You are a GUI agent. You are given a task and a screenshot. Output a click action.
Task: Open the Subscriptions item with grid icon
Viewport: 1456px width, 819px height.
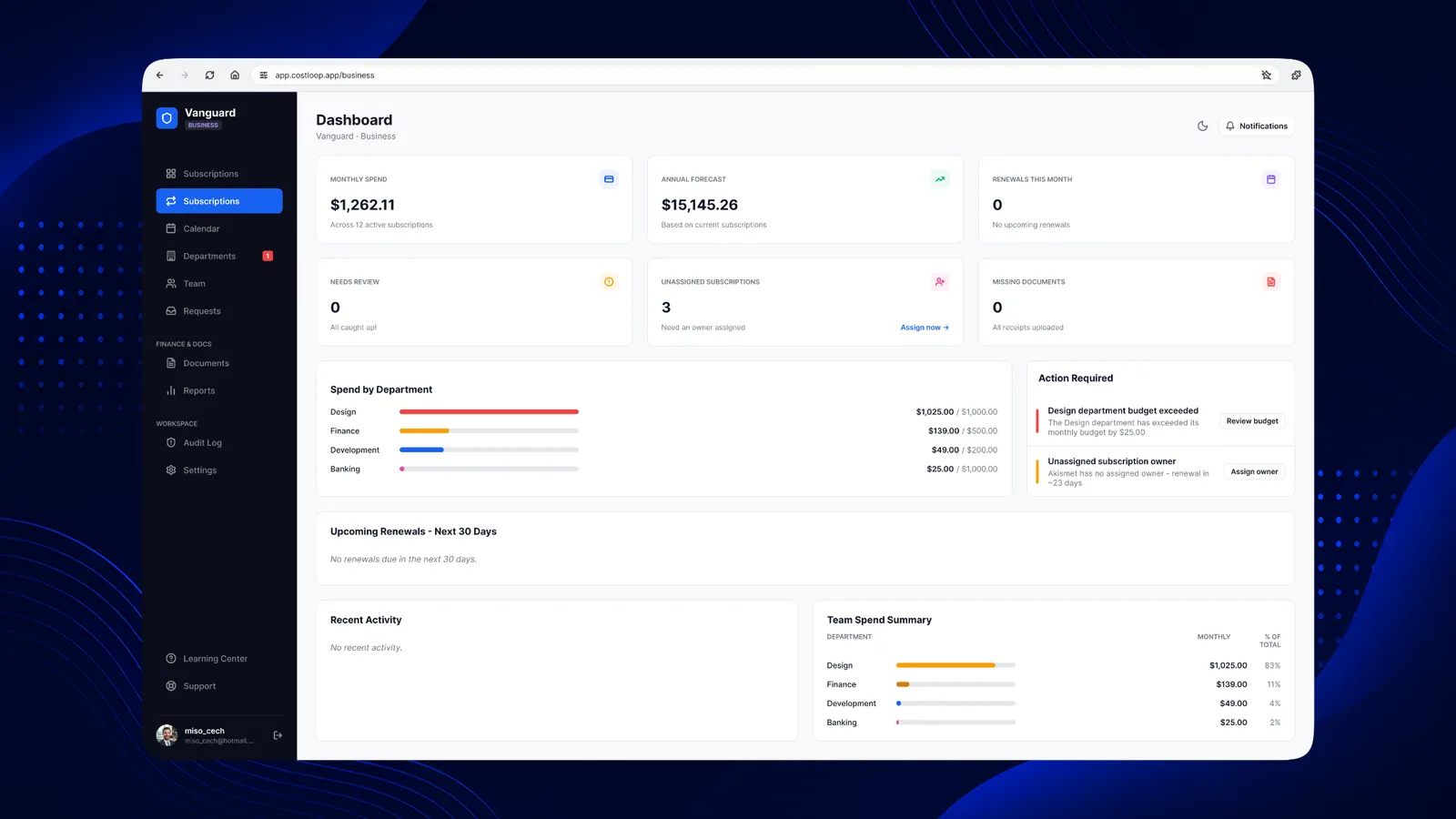pyautogui.click(x=219, y=174)
